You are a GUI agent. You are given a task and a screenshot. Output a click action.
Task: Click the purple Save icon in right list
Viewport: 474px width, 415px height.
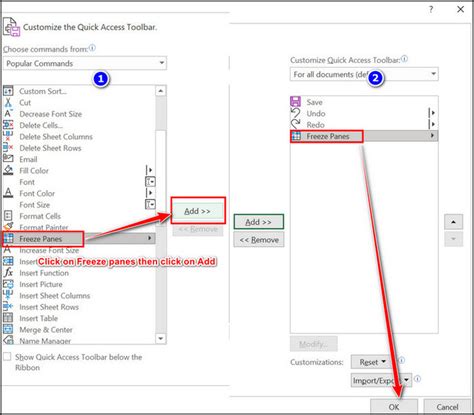click(295, 102)
